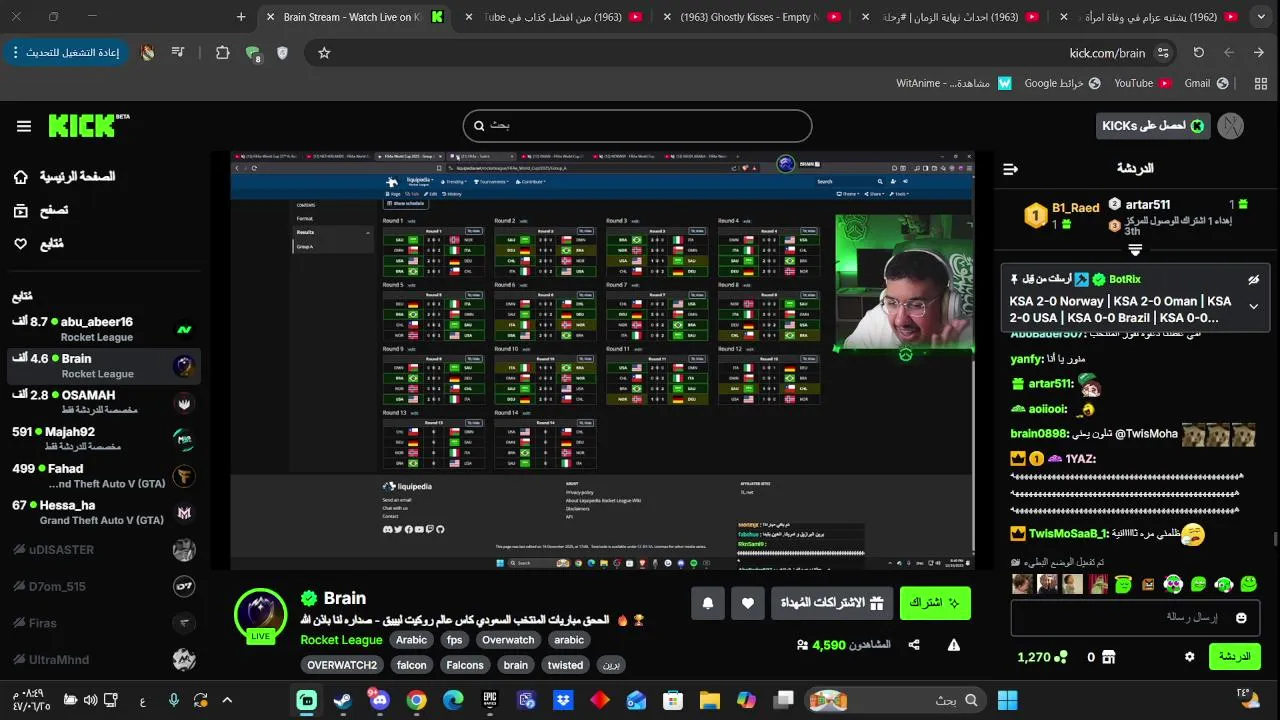Toggle the follow heart button
Screen dimensions: 1280x720
coord(748,603)
